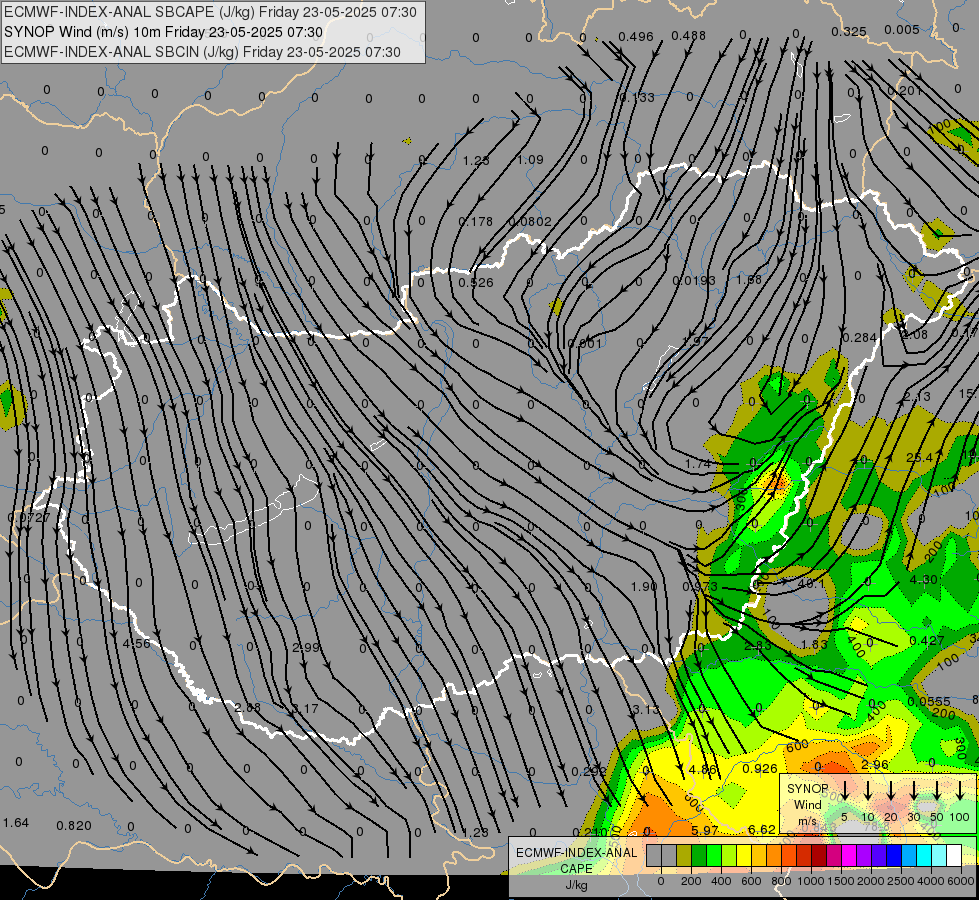The height and width of the screenshot is (900, 979).
Task: Click the 1.90 value on the map
Action: tap(644, 586)
